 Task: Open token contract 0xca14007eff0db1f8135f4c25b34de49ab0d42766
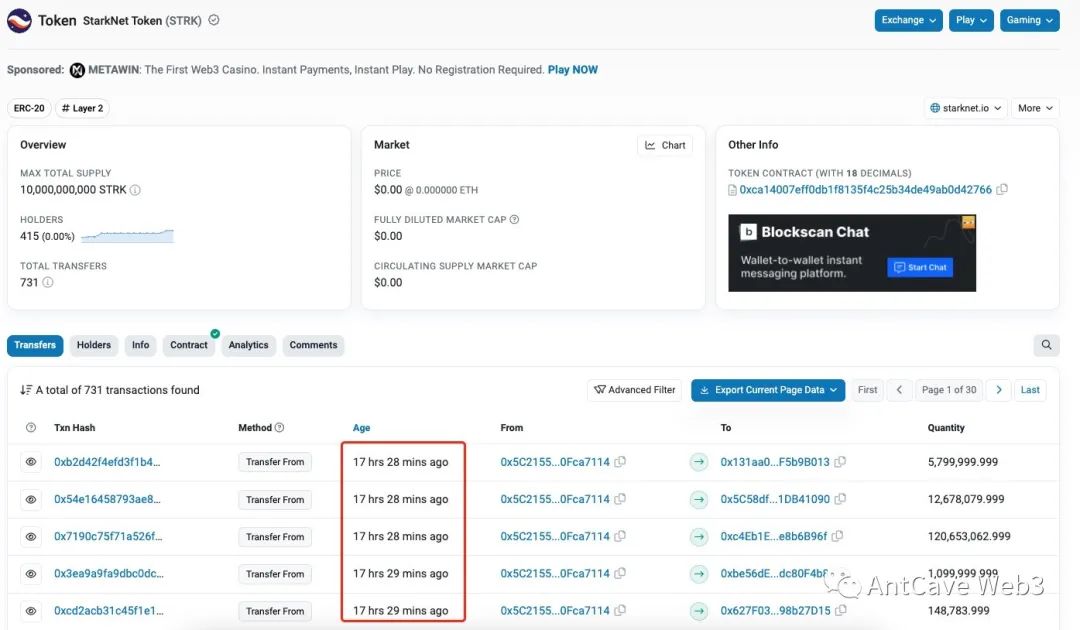[865, 189]
